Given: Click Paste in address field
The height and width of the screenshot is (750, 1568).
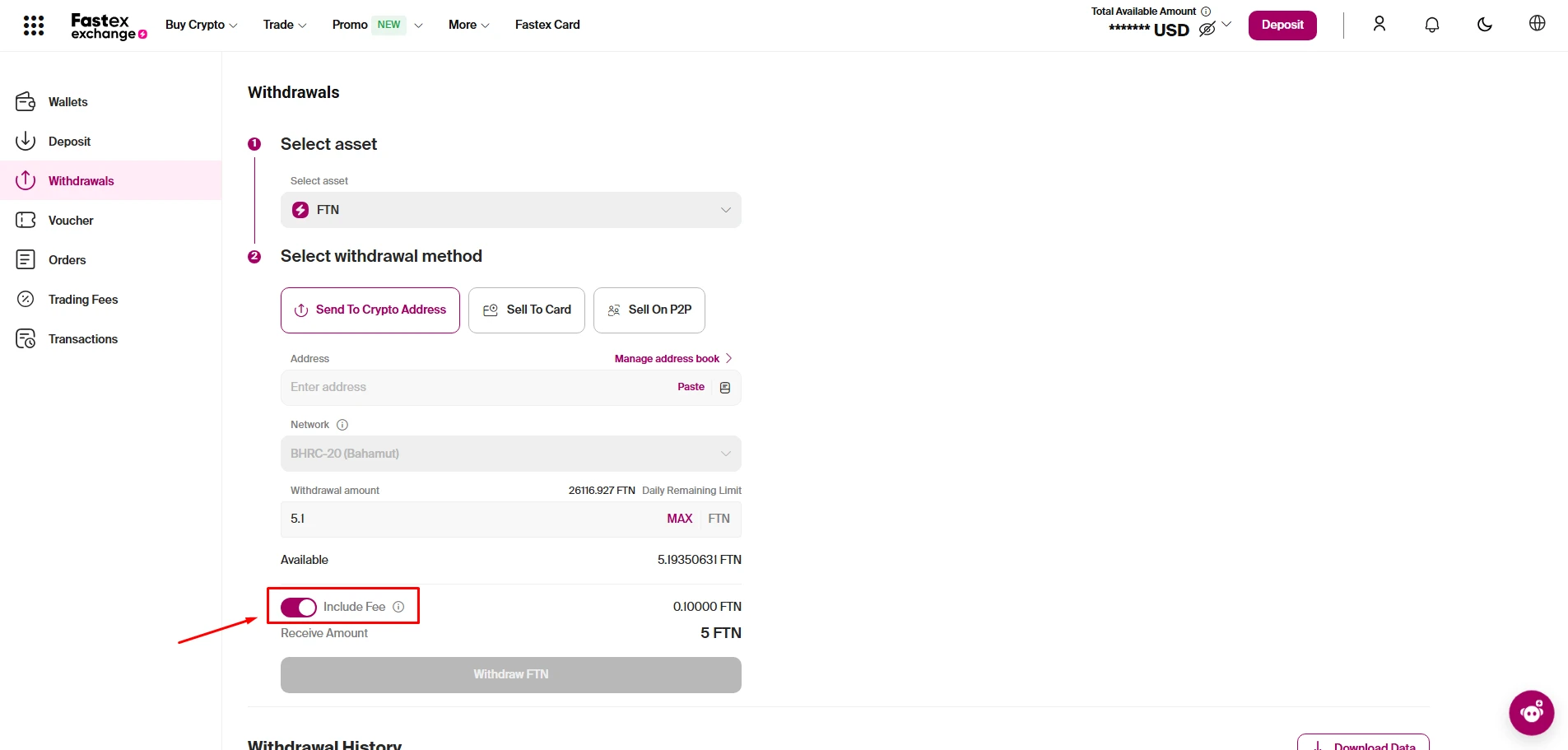Looking at the screenshot, I should [x=691, y=387].
